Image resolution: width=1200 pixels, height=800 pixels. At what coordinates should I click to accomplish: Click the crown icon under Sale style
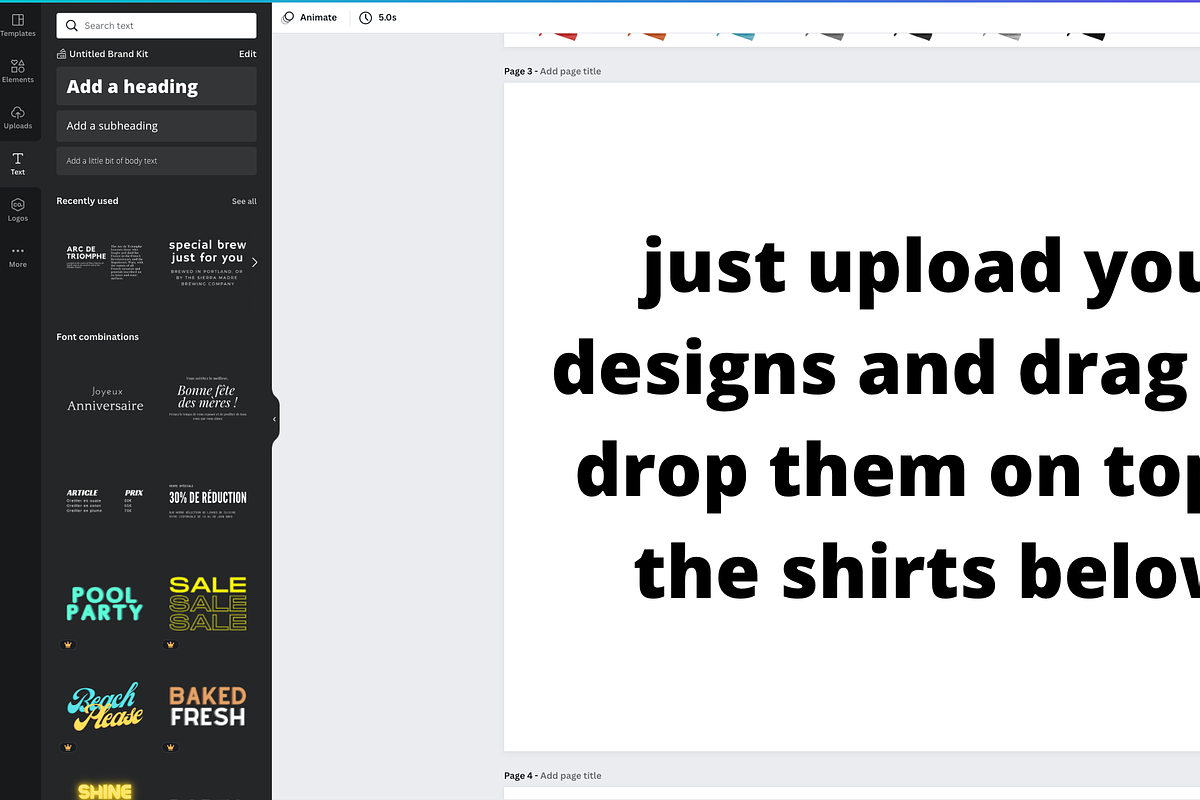coord(171,645)
